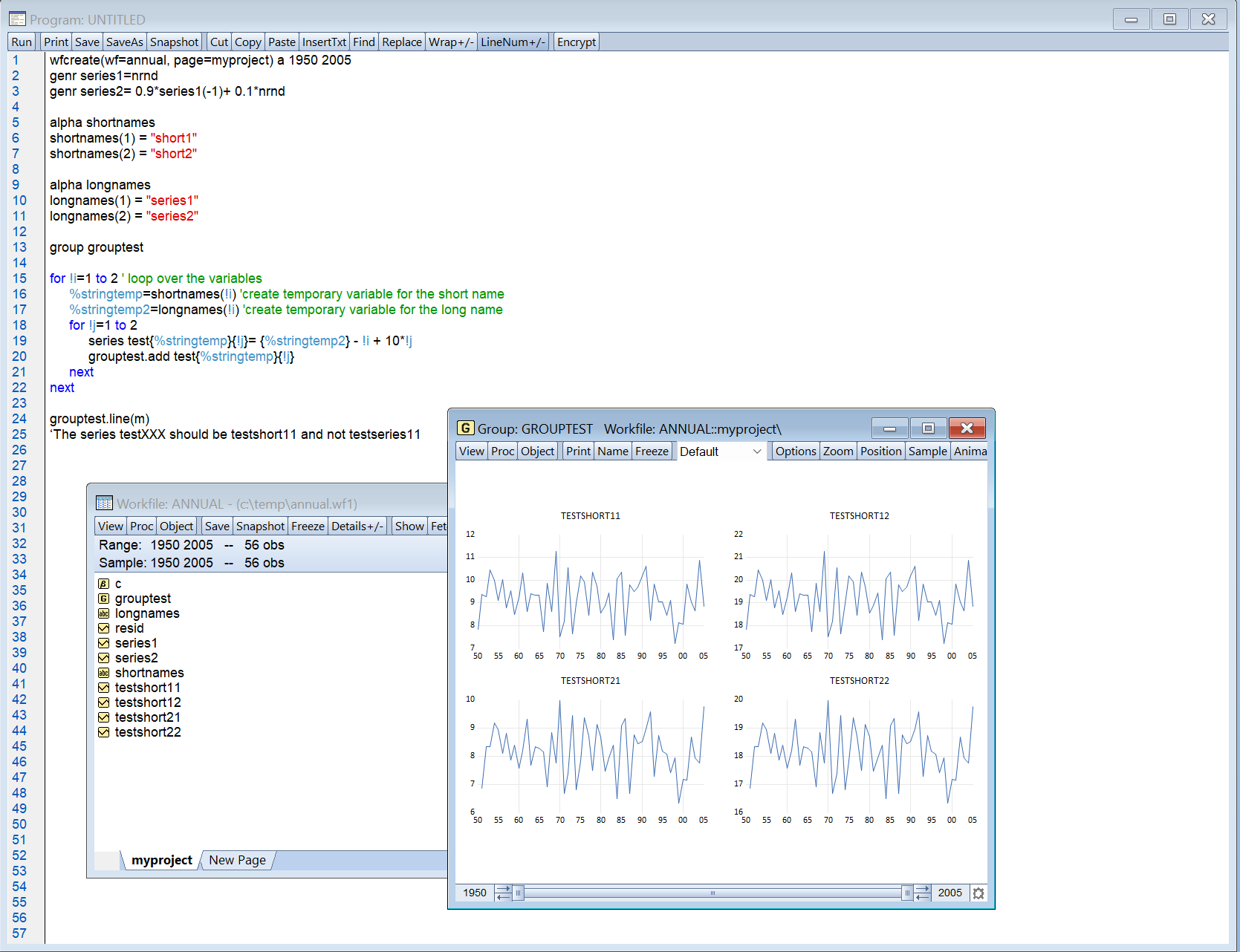The width and height of the screenshot is (1240, 952).
Task: Toggle Details+/- in Workfile window
Action: pos(357,526)
